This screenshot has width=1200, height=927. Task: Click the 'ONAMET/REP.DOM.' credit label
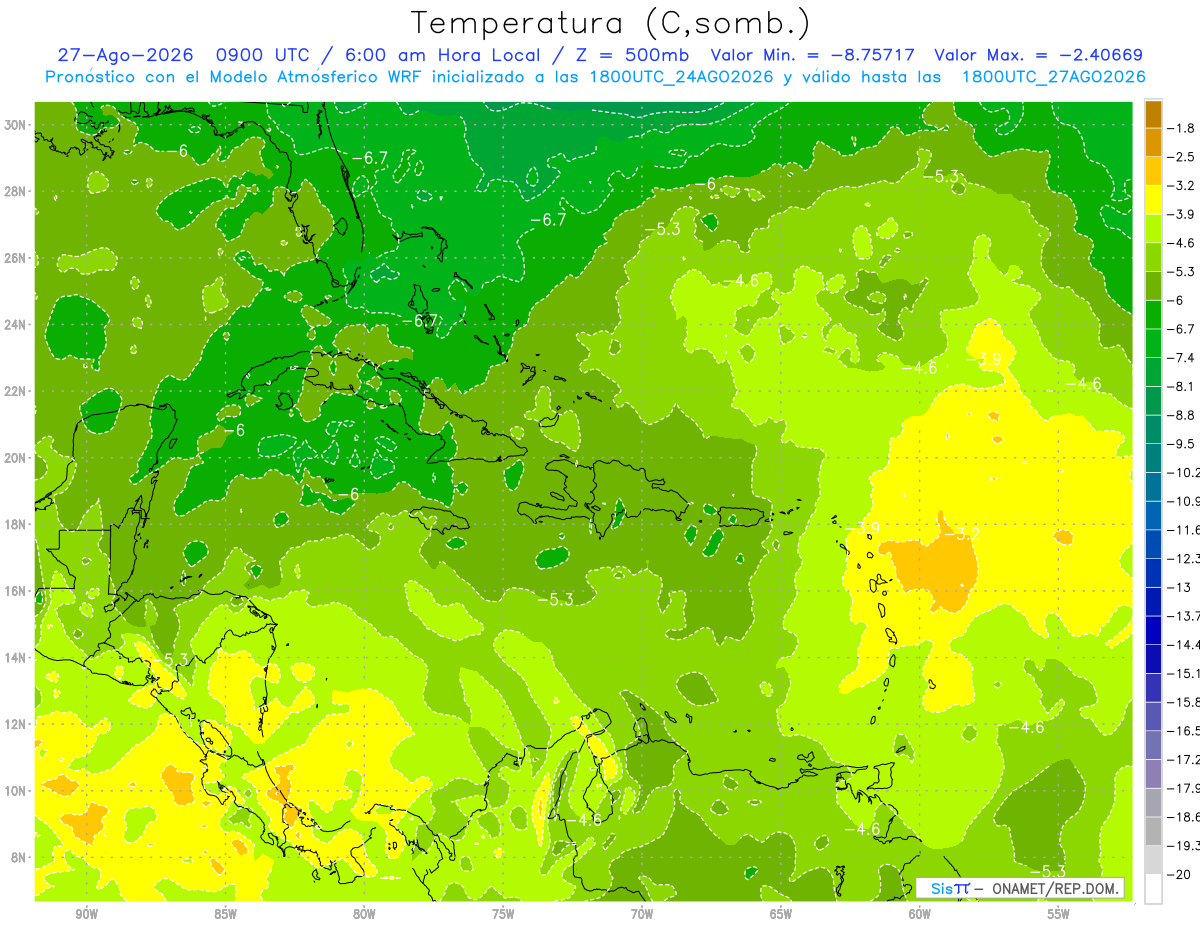(x=1056, y=888)
